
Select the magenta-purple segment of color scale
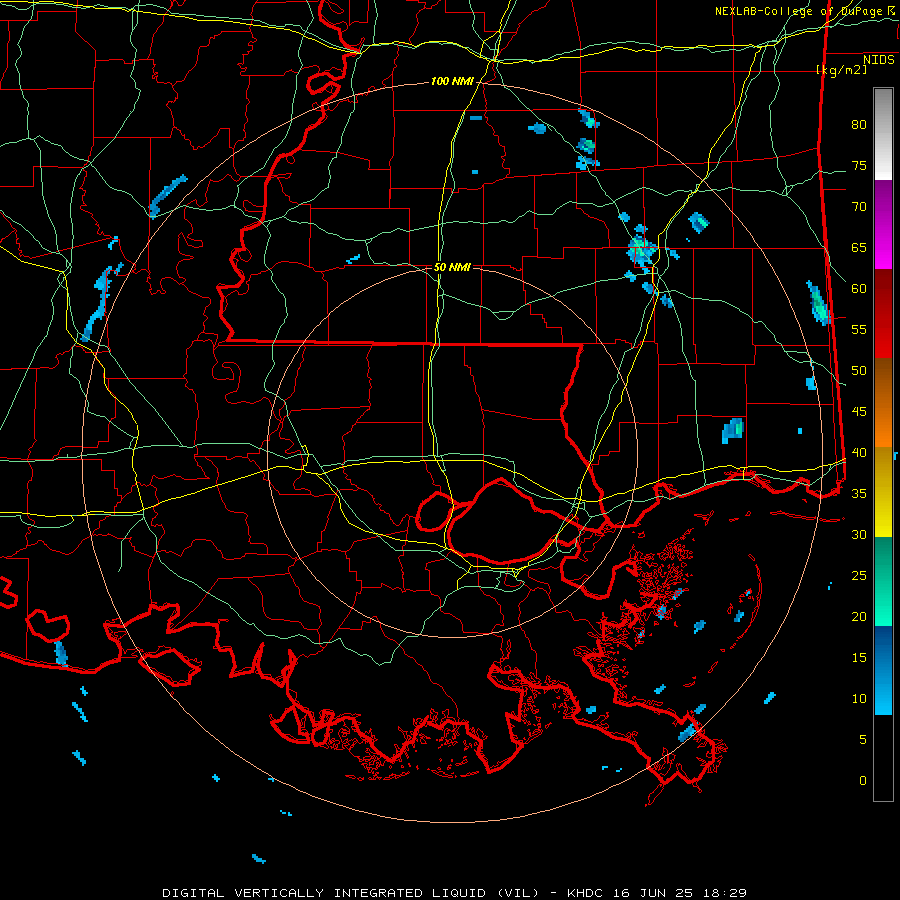[x=883, y=224]
